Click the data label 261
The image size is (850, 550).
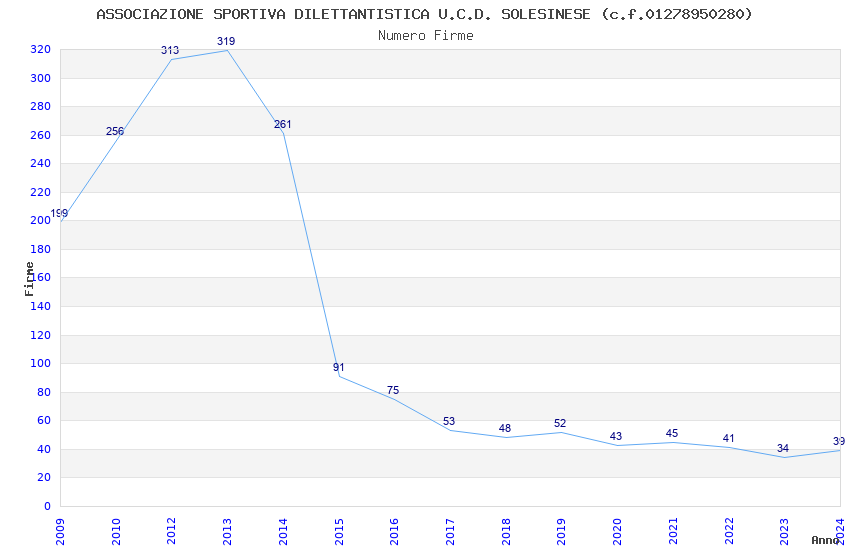click(x=282, y=124)
